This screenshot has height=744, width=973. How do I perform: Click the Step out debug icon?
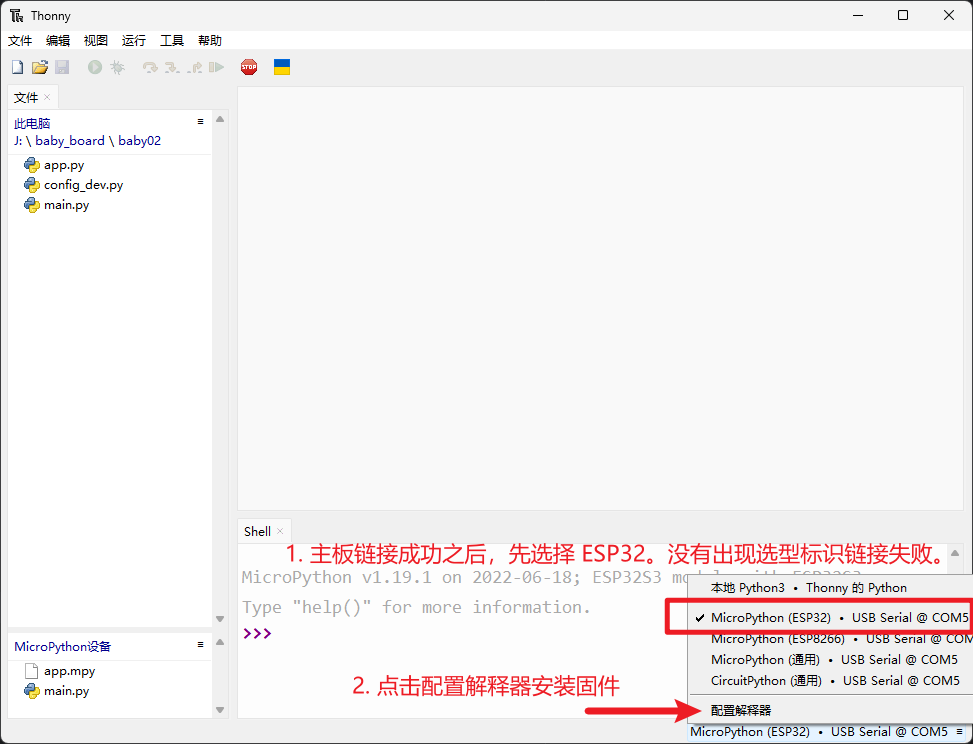coord(195,67)
